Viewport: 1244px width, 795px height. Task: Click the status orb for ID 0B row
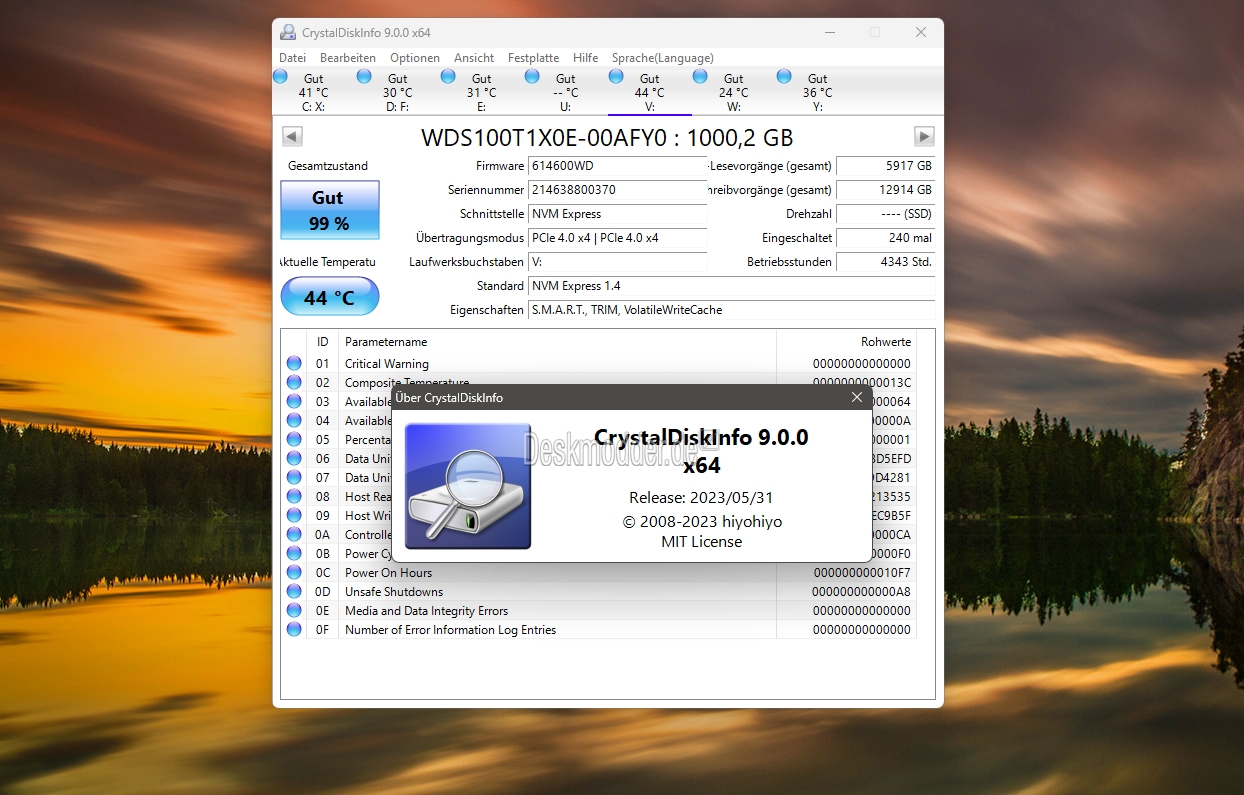(294, 554)
